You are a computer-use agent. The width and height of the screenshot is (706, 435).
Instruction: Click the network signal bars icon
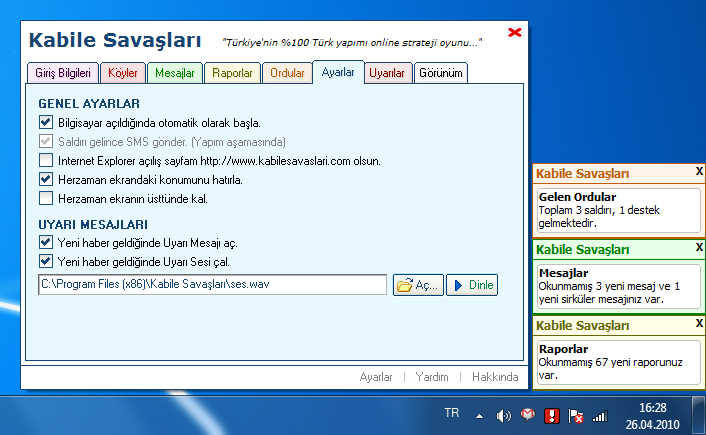[600, 415]
